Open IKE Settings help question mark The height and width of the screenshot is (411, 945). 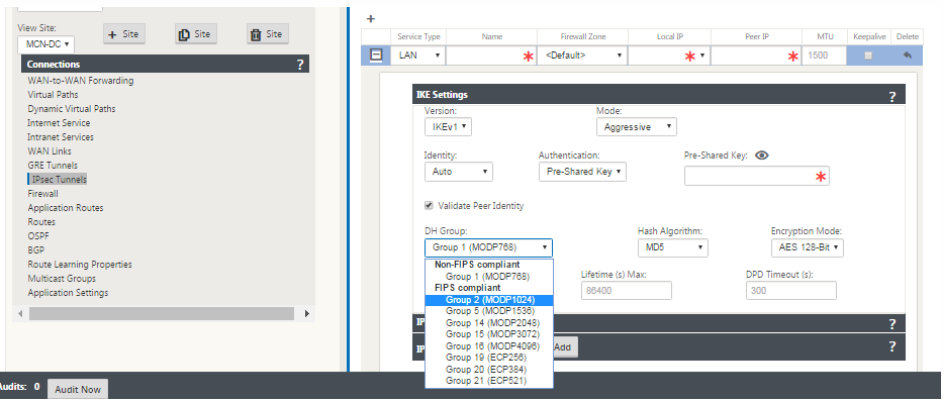891,96
